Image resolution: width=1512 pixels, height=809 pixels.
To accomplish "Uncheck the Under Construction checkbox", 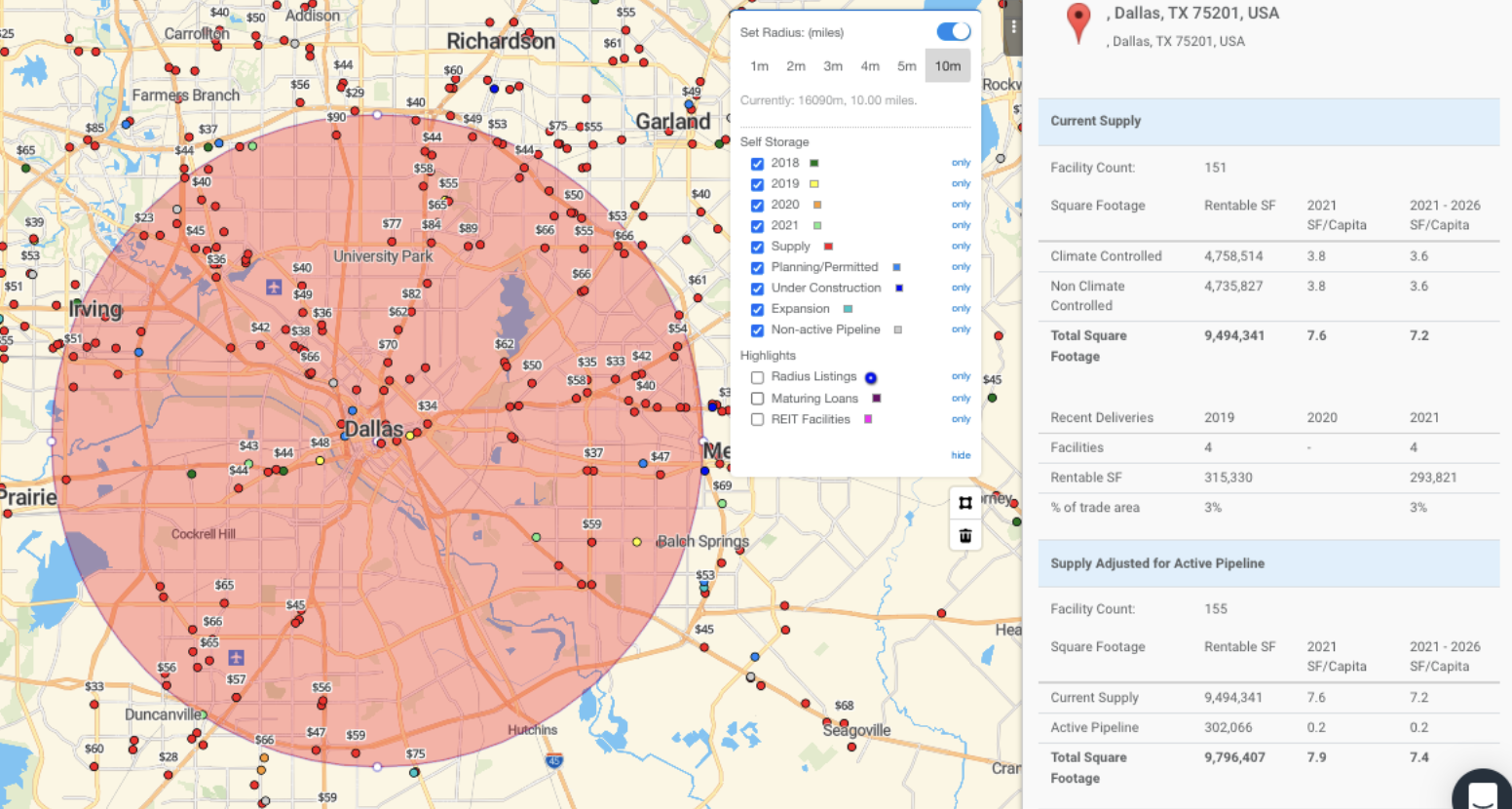I will pos(757,289).
